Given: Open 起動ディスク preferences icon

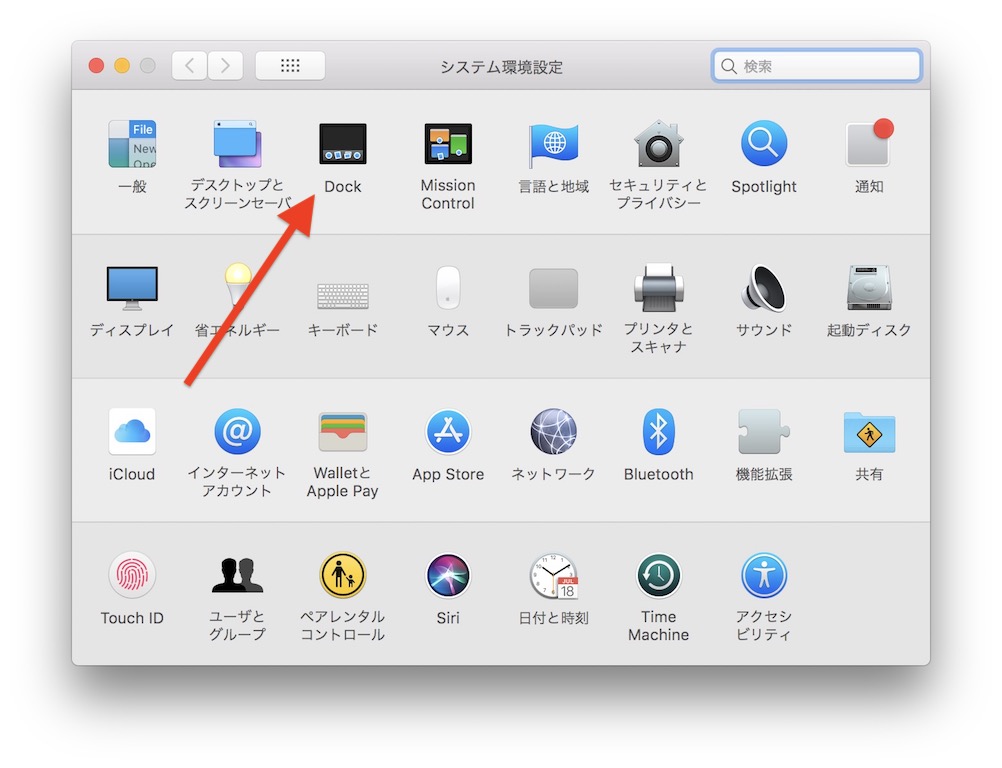Looking at the screenshot, I should pos(869,288).
